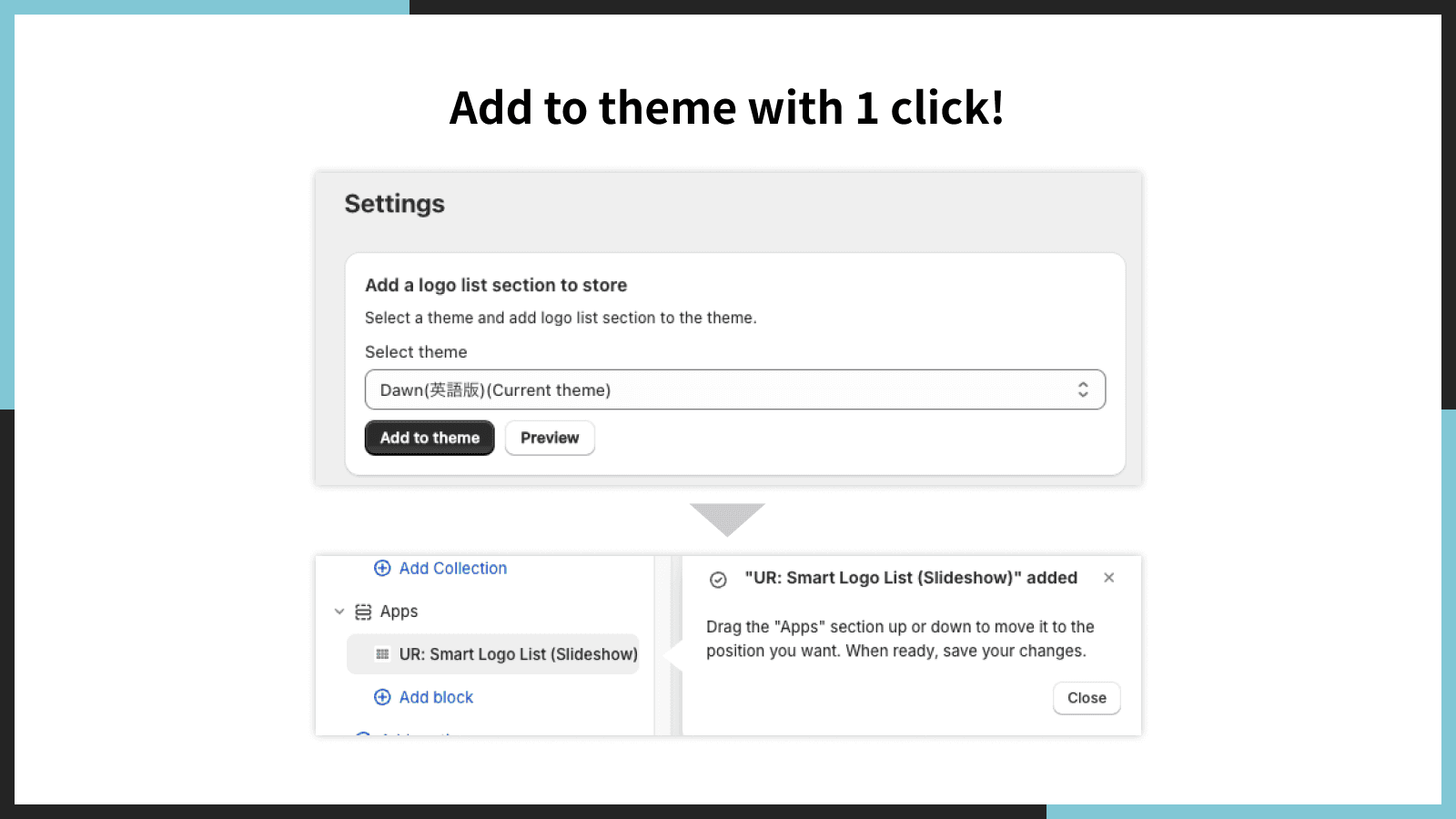Click the Add to theme button
Viewport: 1456px width, 819px height.
pos(430,438)
